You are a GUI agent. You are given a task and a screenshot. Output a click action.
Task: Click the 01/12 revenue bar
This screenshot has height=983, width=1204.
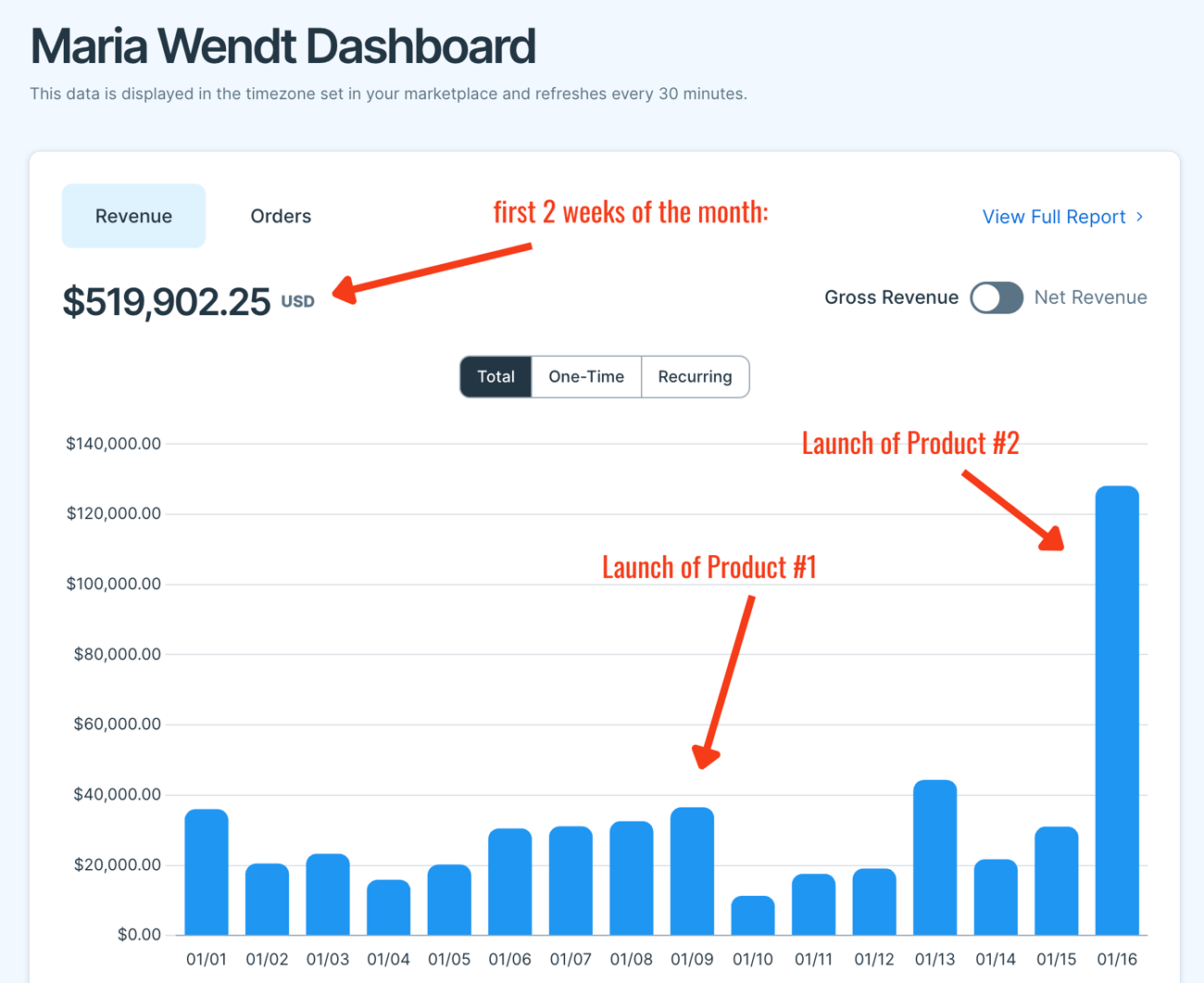point(874,901)
